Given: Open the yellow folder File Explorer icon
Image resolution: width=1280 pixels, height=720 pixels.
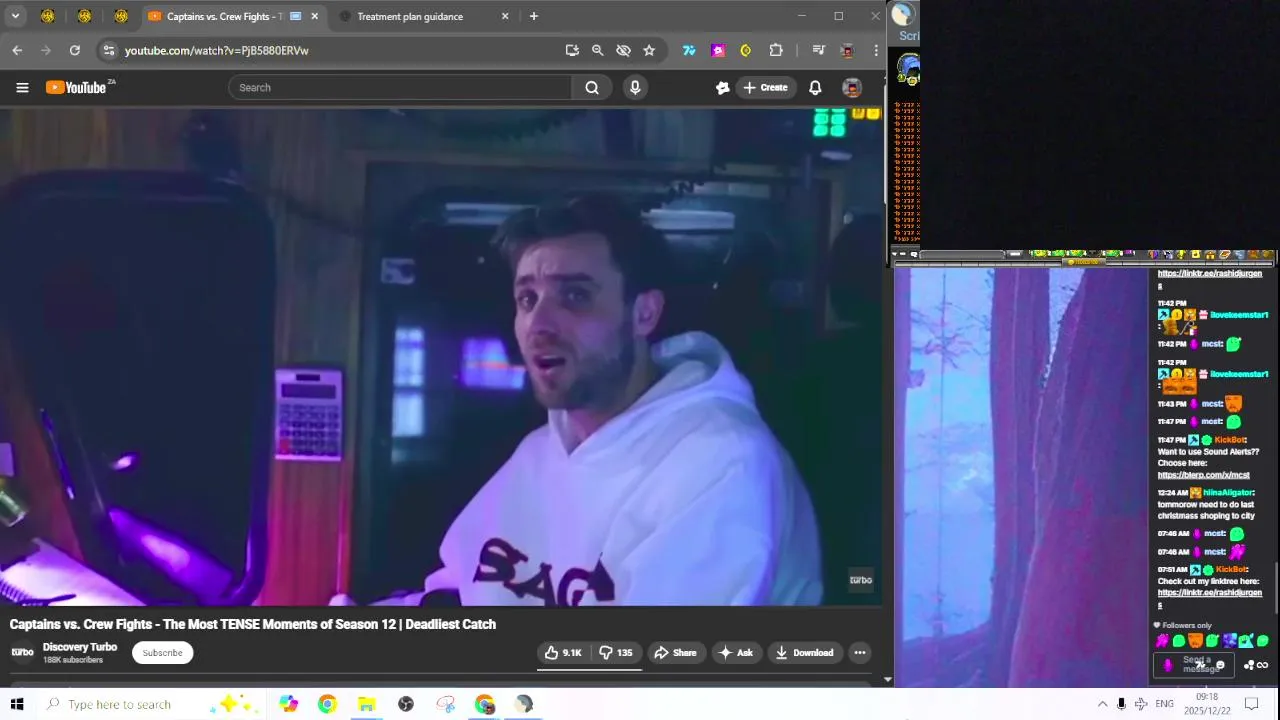Looking at the screenshot, I should [366, 704].
